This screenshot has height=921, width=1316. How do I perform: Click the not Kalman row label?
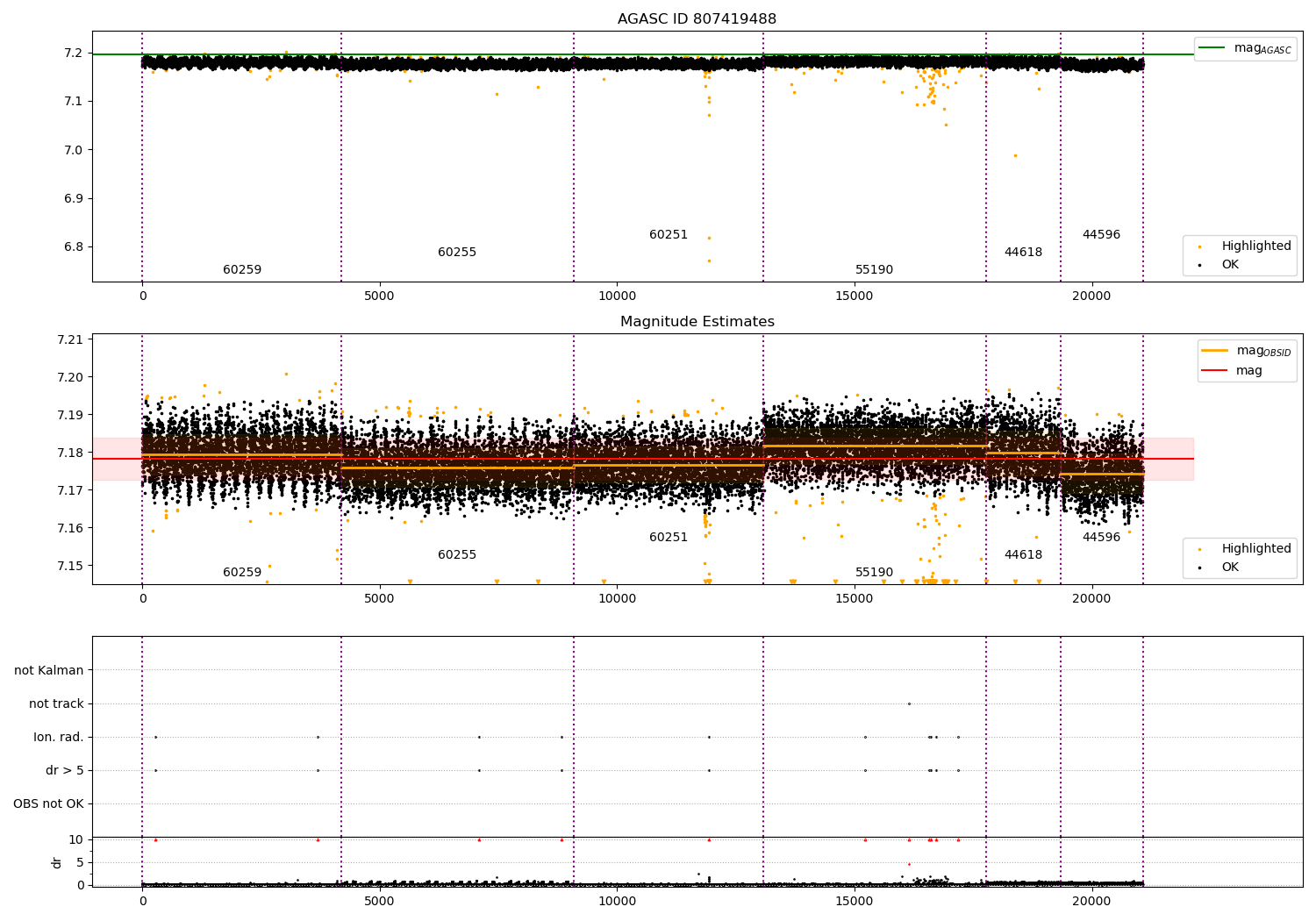click(49, 670)
